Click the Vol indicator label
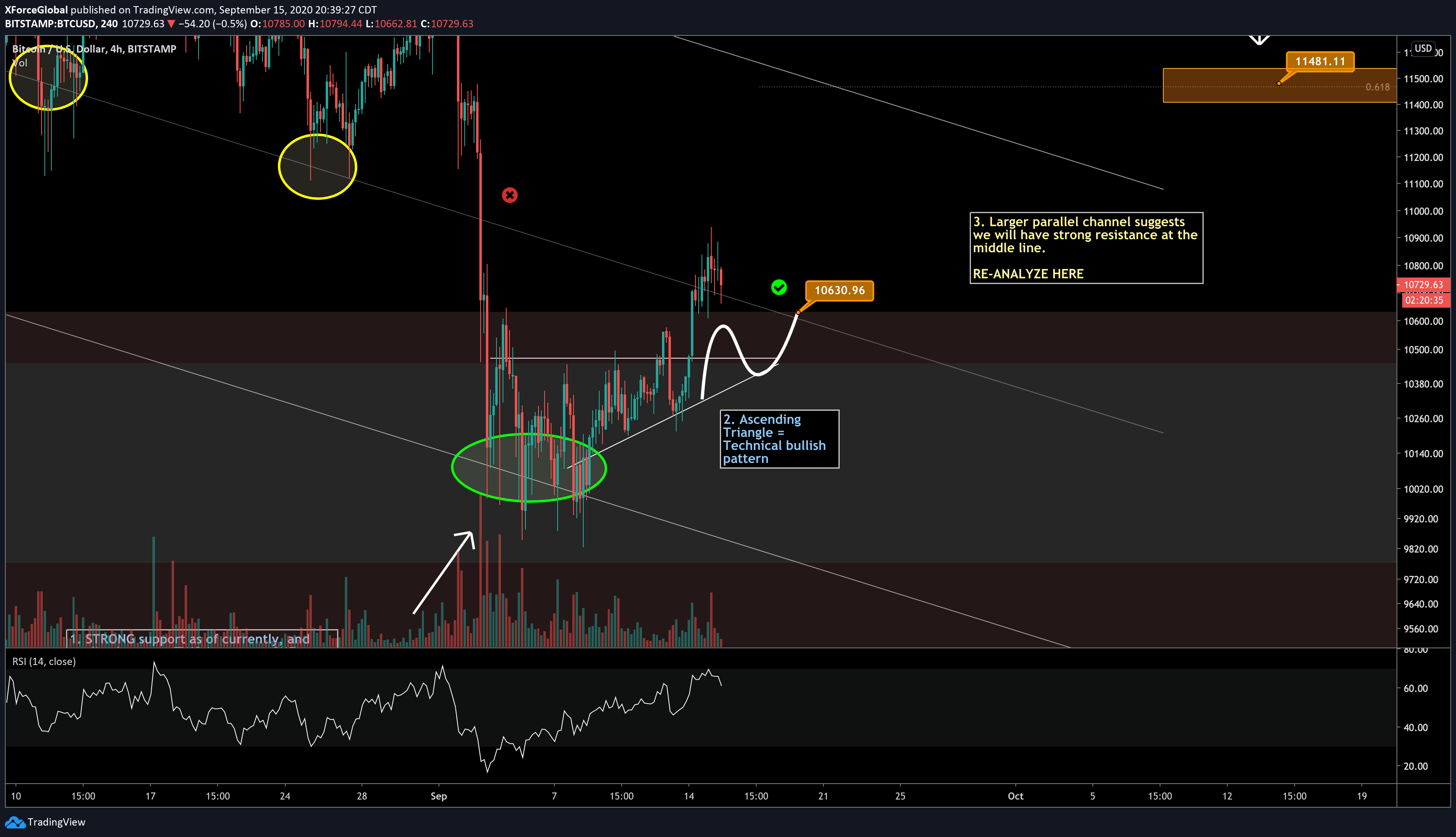The image size is (1456, 837). click(x=20, y=63)
